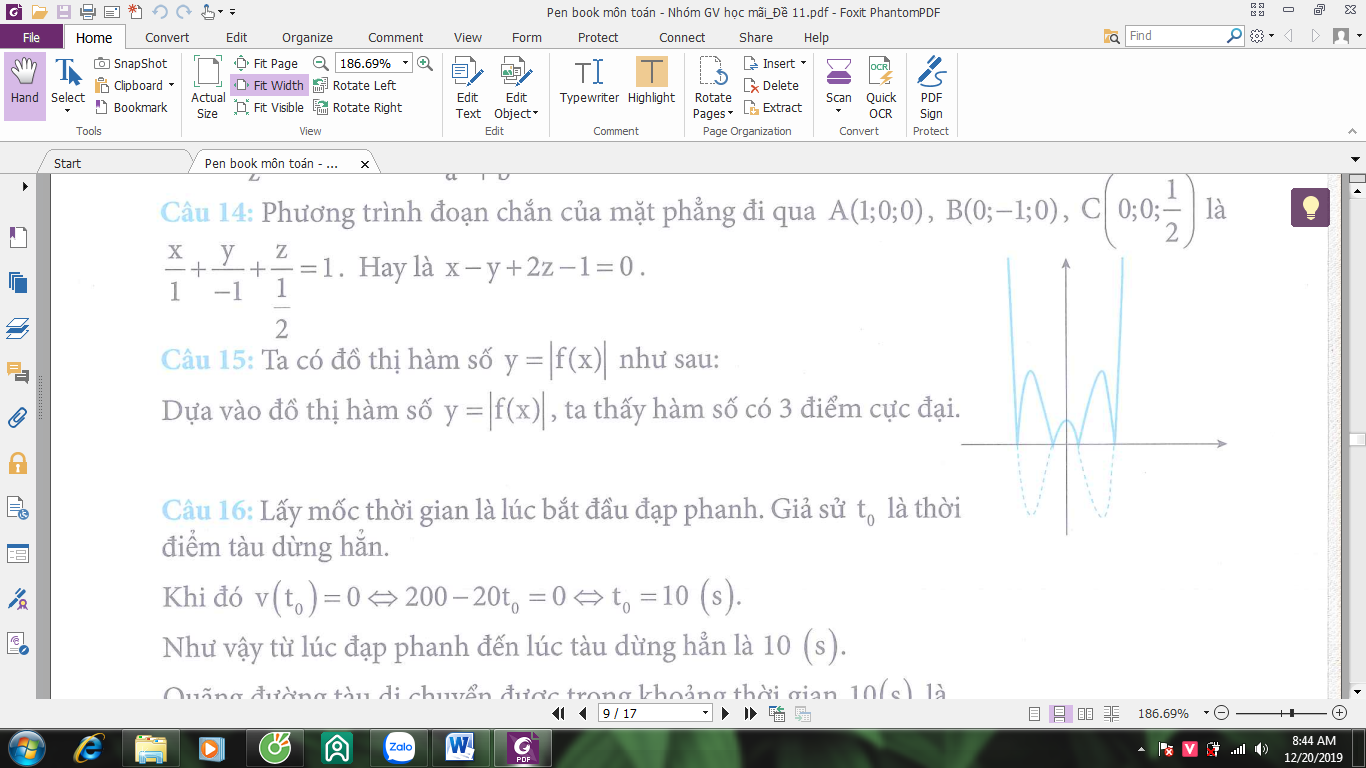The height and width of the screenshot is (768, 1366).
Task: Click the PDF Sign icon
Action: [x=931, y=88]
